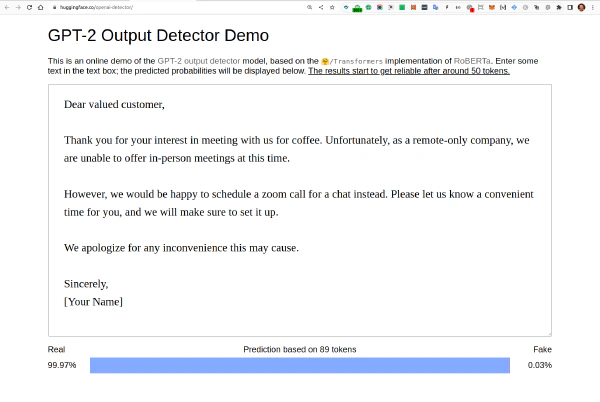This screenshot has height=402, width=600.
Task: Open the green globe extension
Action: pos(368,7)
